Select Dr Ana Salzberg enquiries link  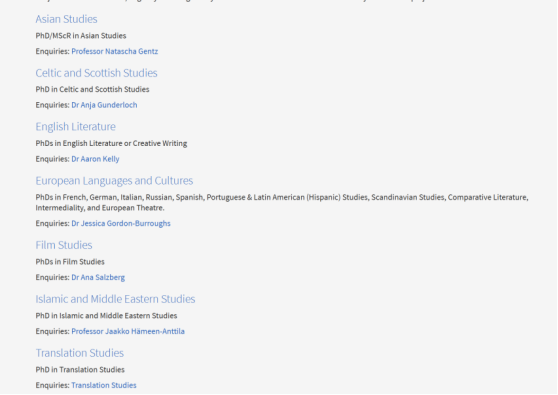98,277
